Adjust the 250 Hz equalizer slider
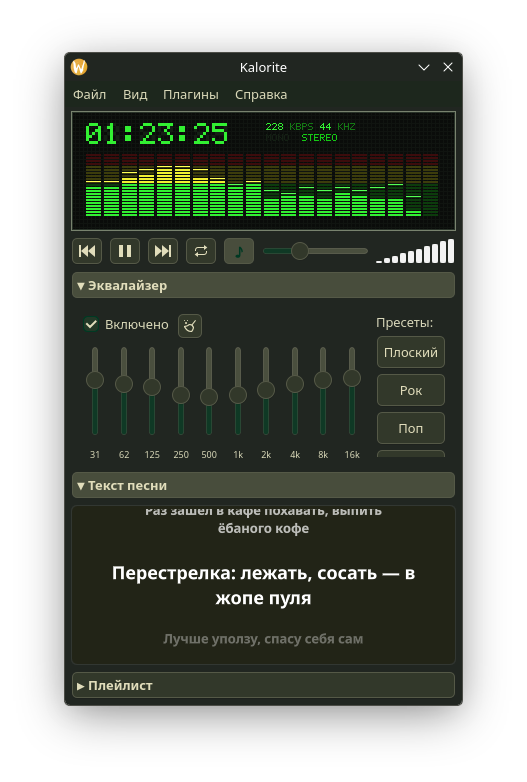This screenshot has width=527, height=782. [181, 391]
